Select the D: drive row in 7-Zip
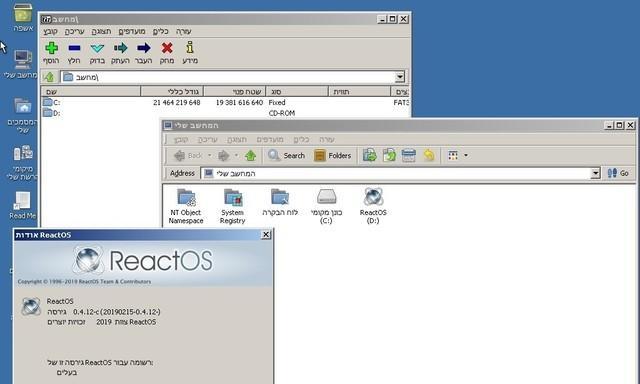This screenshot has height=384, width=640. tap(224, 113)
